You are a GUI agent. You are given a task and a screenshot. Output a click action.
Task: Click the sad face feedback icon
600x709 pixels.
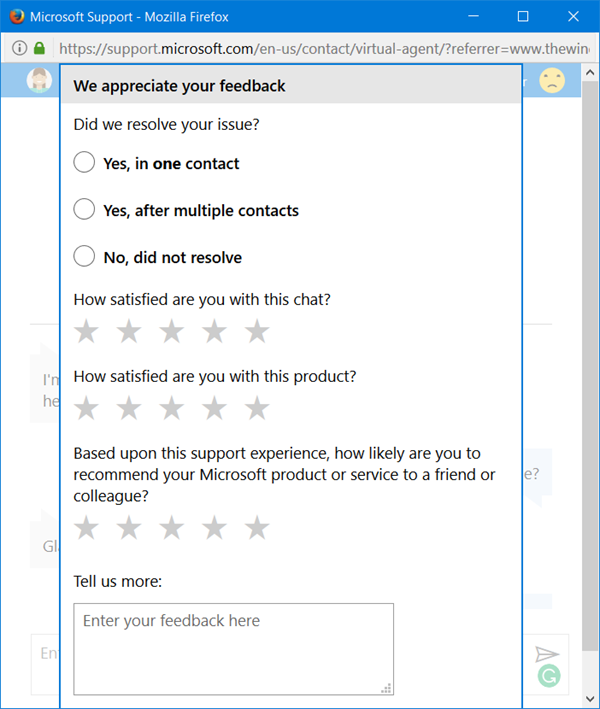tap(551, 80)
